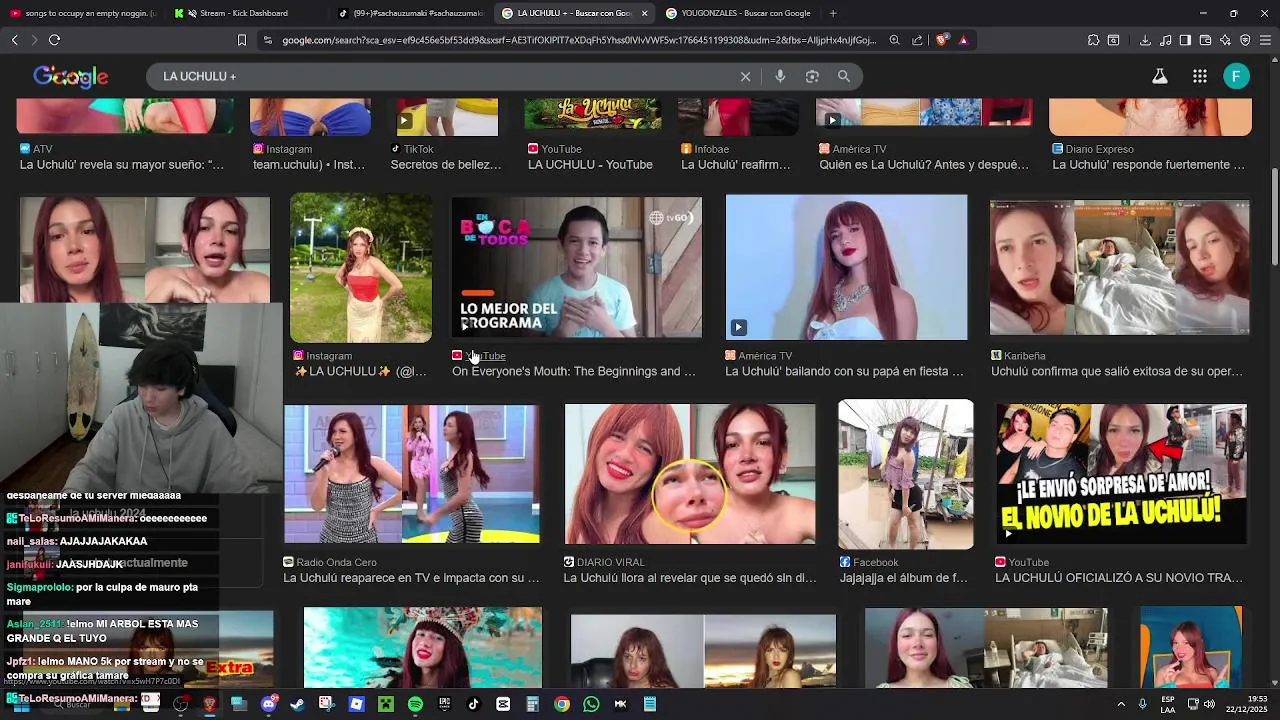
Task: Switch to the YouTube songs tab
Action: point(85,13)
